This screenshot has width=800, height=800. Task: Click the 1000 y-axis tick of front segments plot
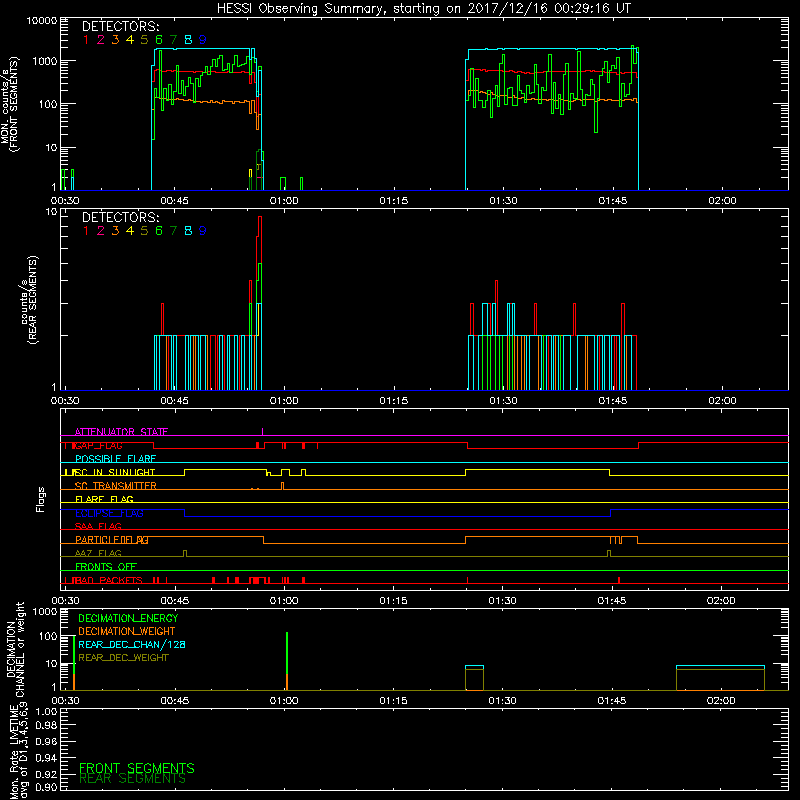pyautogui.click(x=44, y=61)
